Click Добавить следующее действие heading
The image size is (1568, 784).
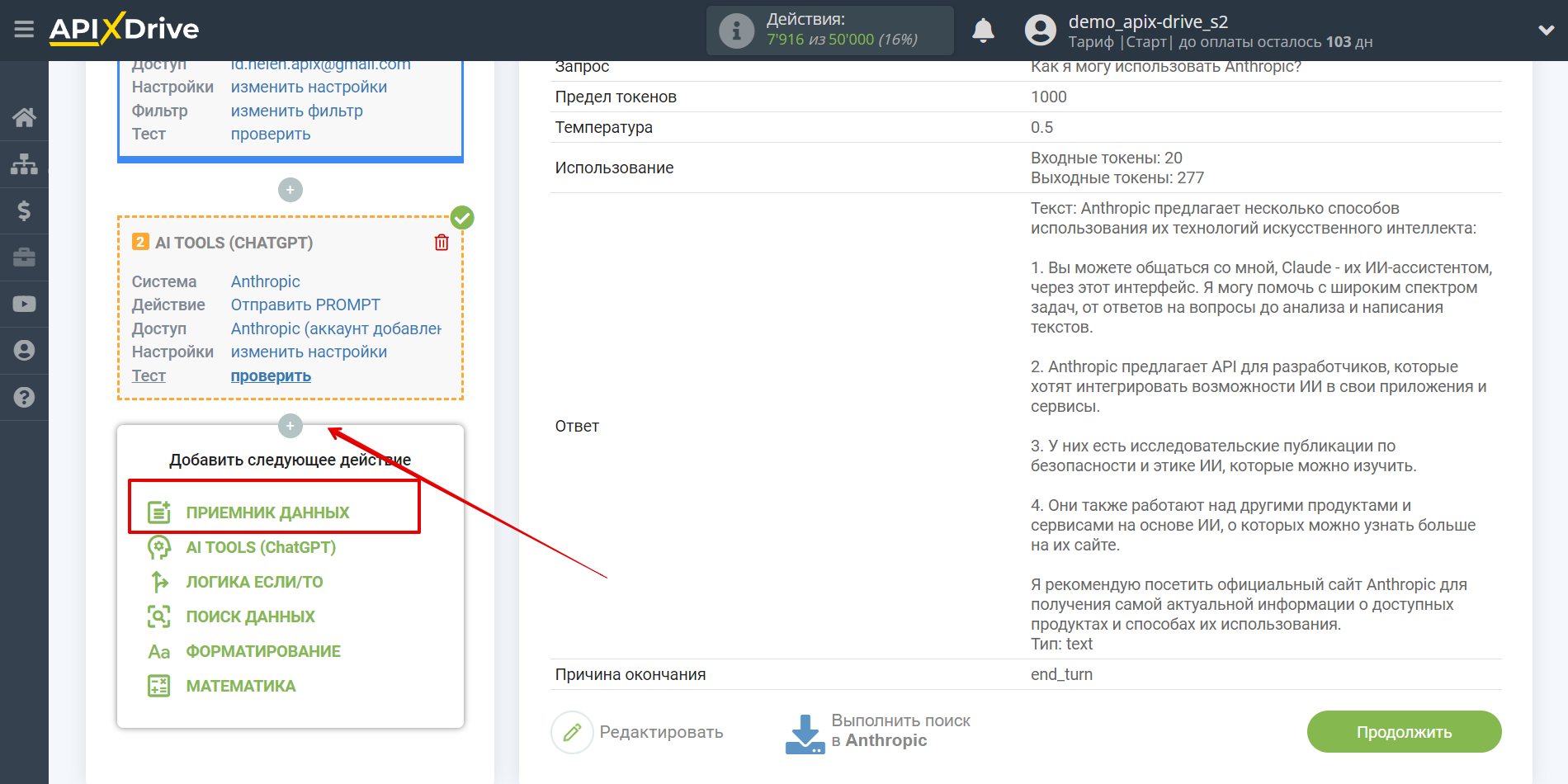[290, 460]
